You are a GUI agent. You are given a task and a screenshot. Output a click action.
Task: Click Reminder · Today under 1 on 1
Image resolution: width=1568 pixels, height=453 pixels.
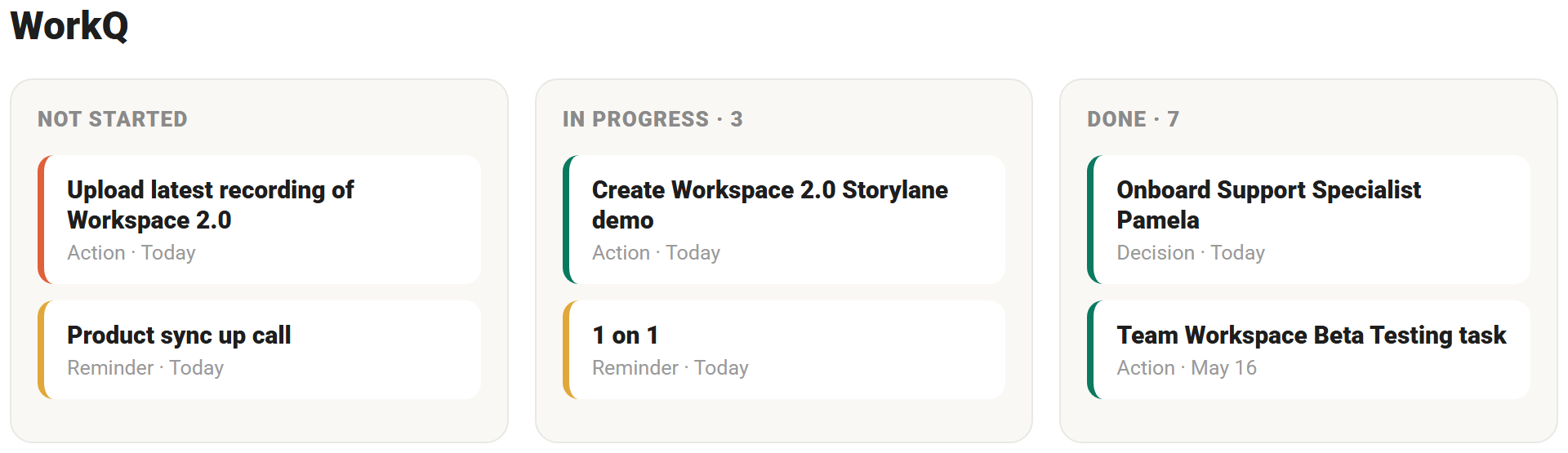[670, 368]
